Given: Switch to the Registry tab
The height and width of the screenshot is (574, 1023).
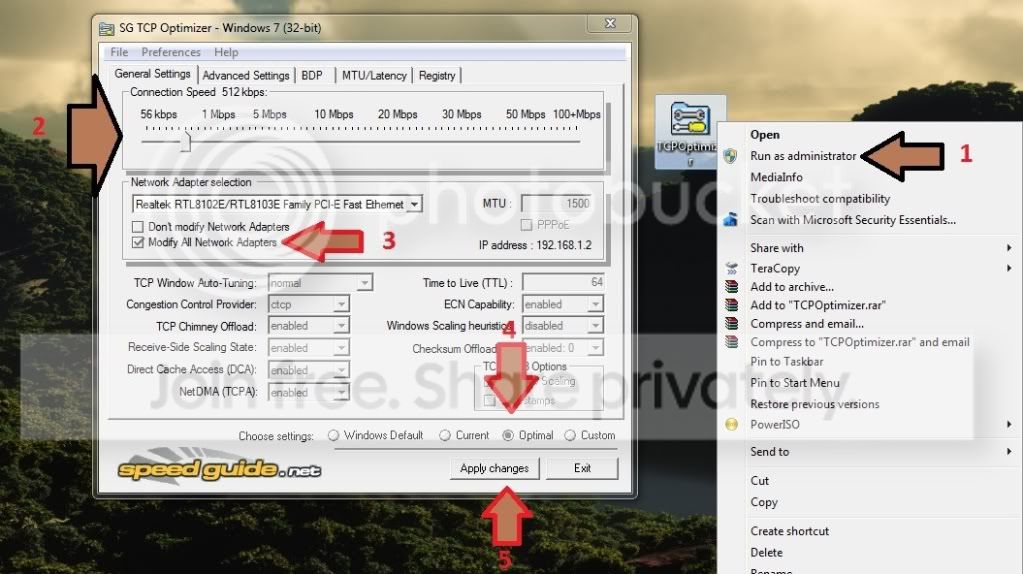Looking at the screenshot, I should [437, 76].
